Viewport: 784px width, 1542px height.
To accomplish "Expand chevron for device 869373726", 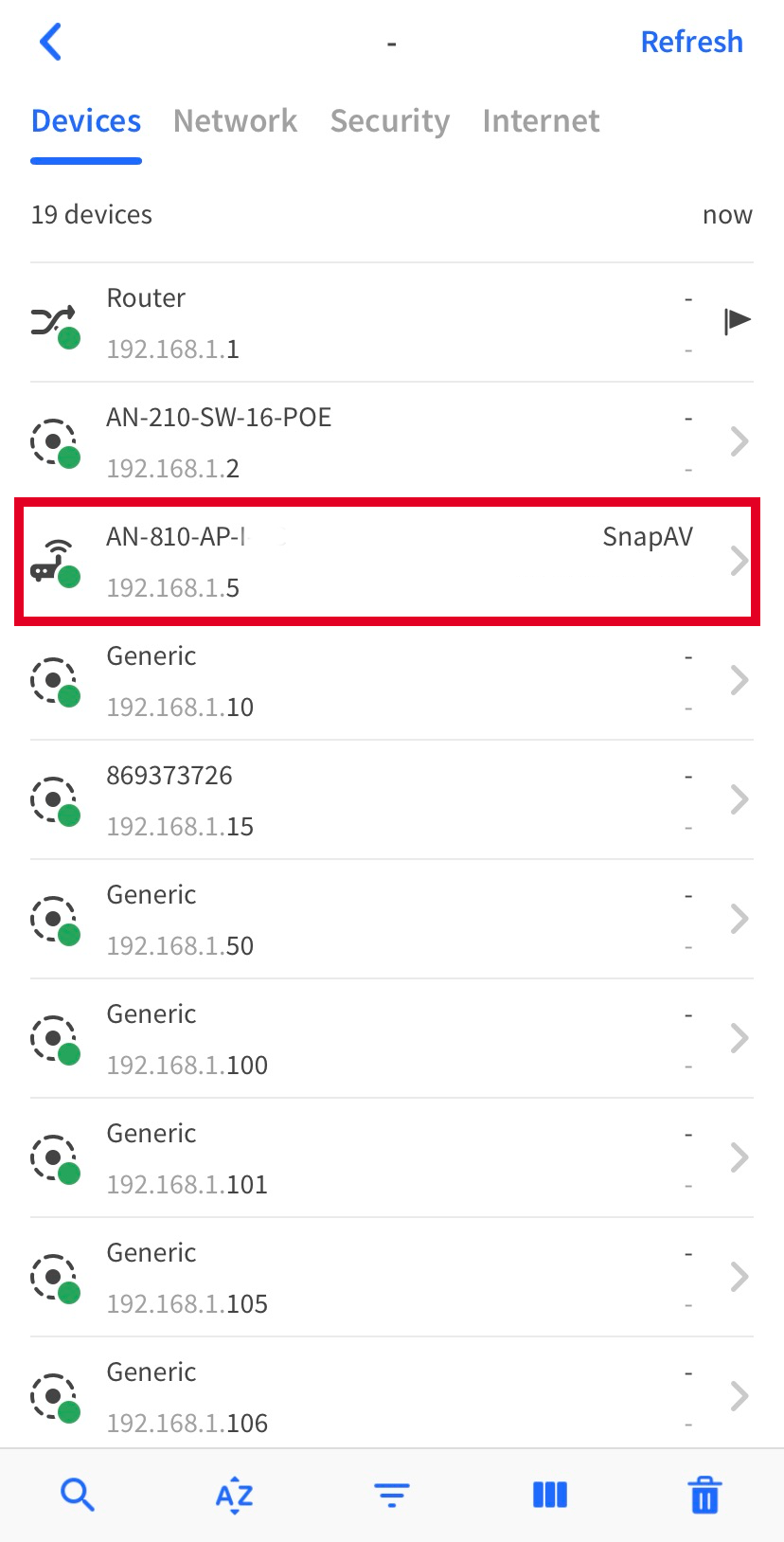I will click(x=739, y=799).
